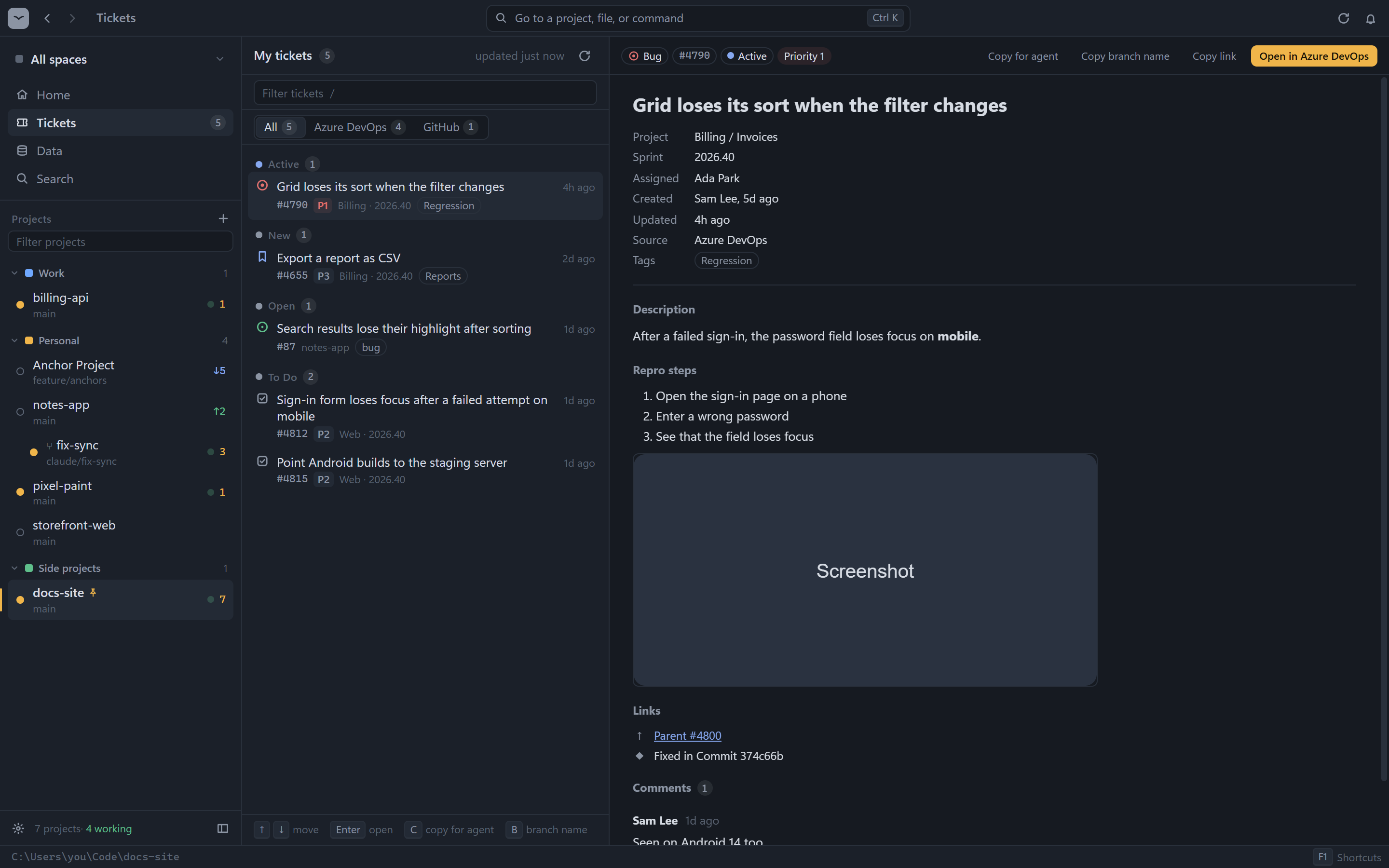Click the Filter tickets field
The width and height of the screenshot is (1389, 868).
[425, 93]
